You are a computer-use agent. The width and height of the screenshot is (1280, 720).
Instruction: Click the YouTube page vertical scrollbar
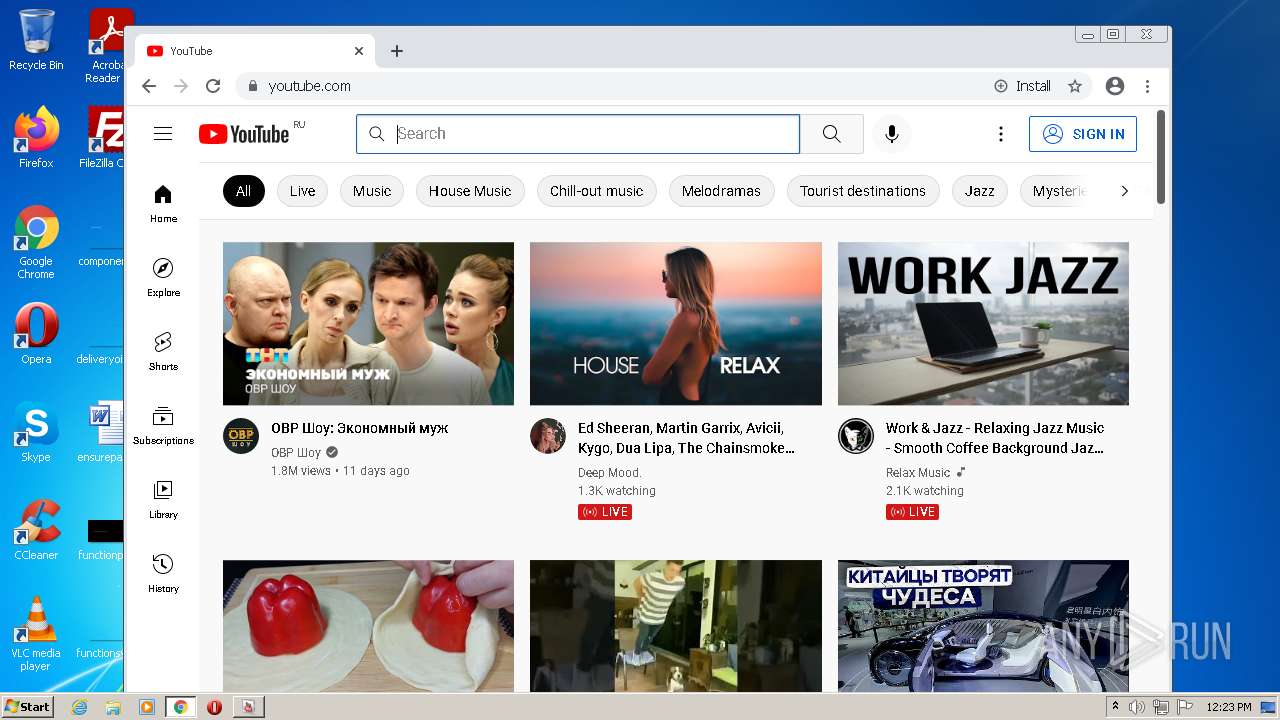coord(1160,157)
